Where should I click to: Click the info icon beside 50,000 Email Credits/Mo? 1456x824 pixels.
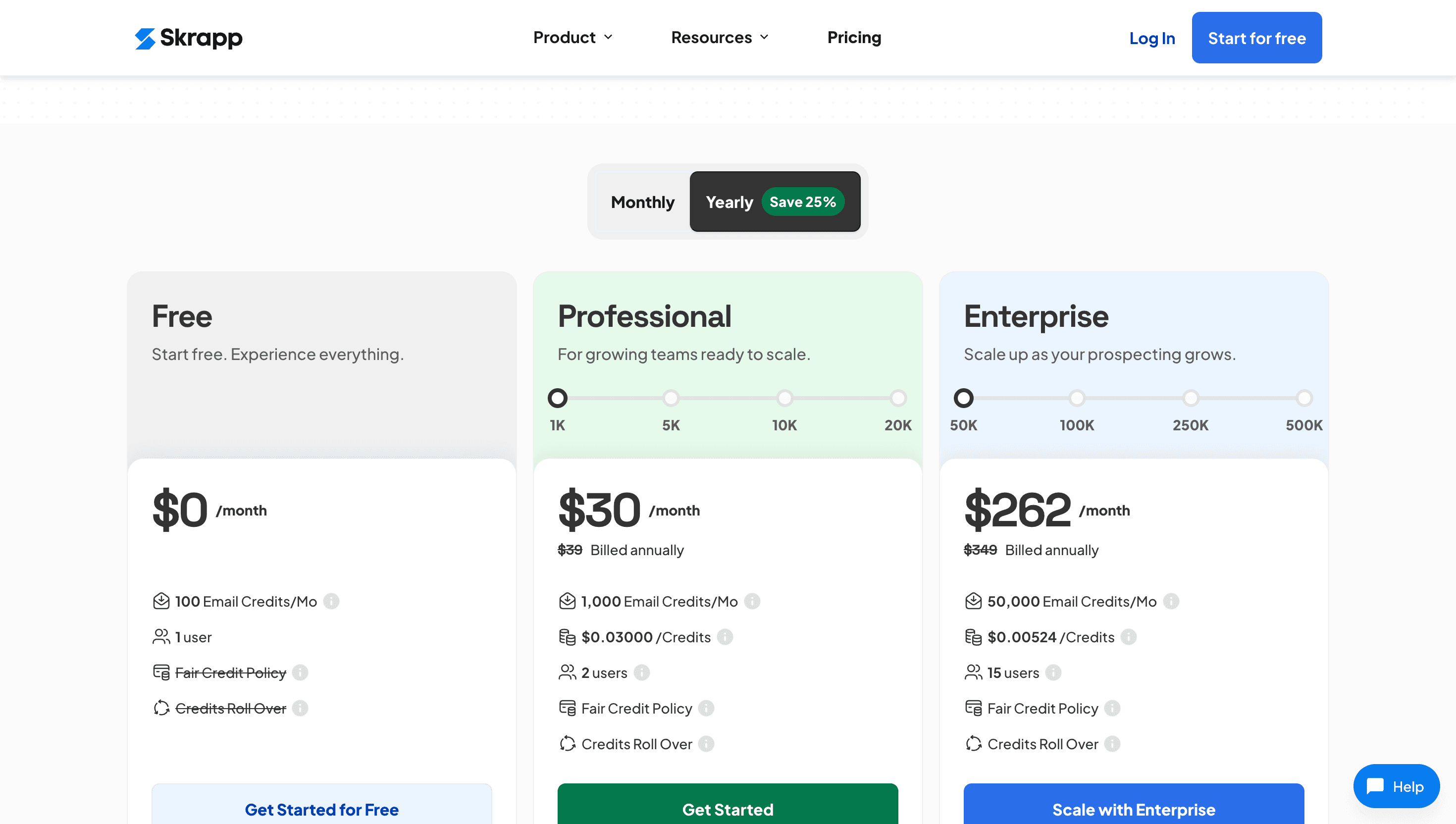coord(1171,602)
